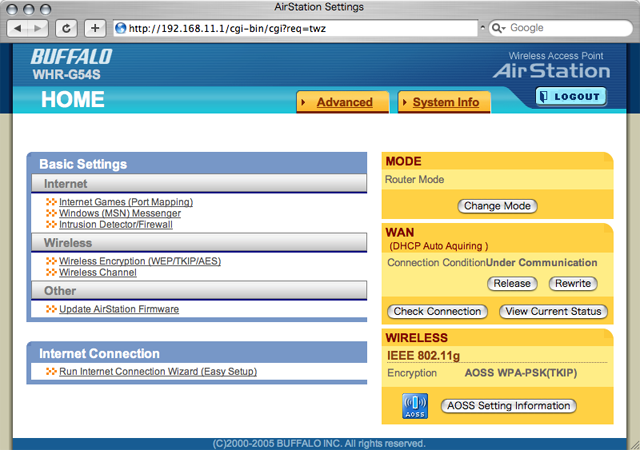Click View Current Status button
Screen dimensions: 640x450
(553, 312)
